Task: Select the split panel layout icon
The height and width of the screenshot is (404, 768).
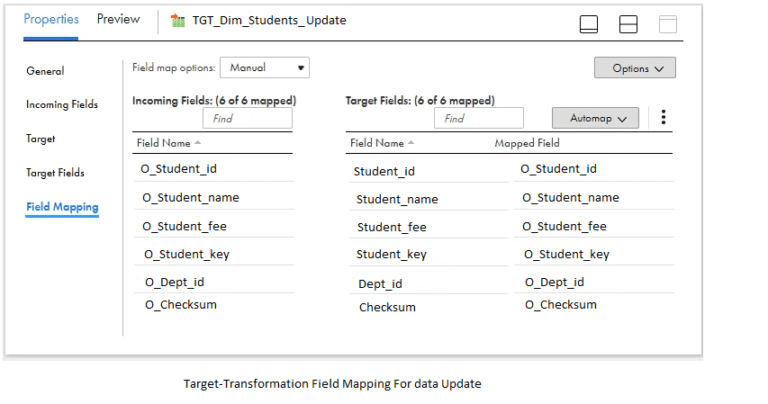Action: click(x=628, y=24)
